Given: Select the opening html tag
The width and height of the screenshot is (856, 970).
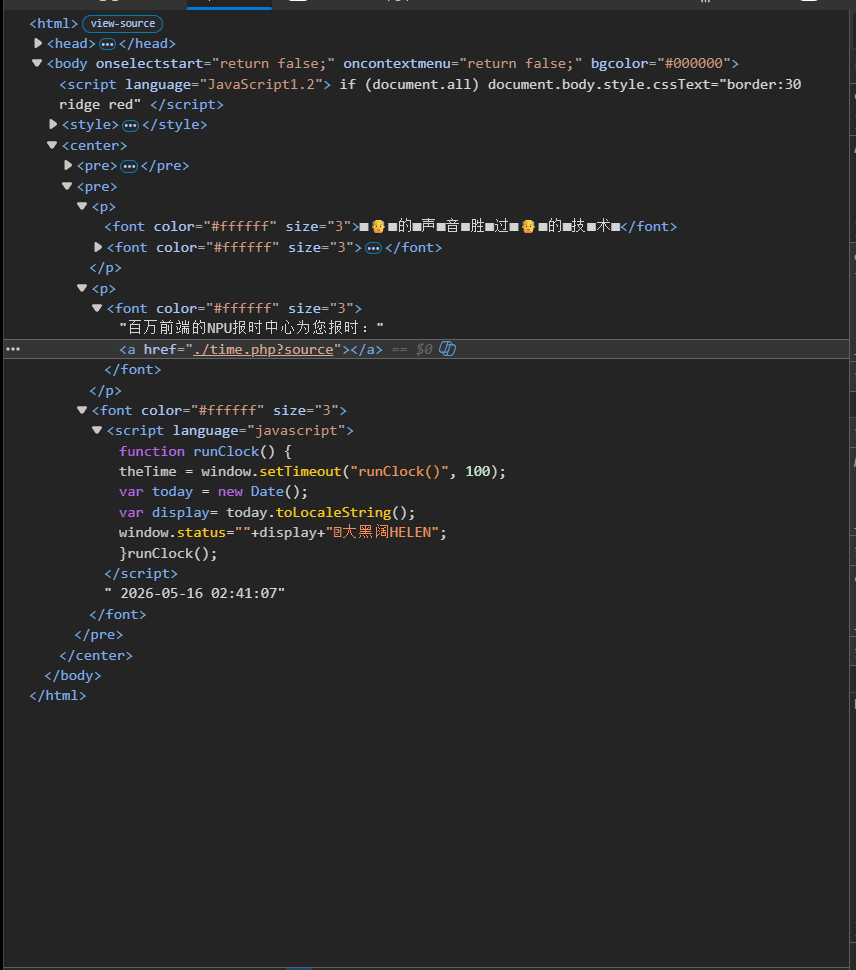Looking at the screenshot, I should tap(54, 24).
